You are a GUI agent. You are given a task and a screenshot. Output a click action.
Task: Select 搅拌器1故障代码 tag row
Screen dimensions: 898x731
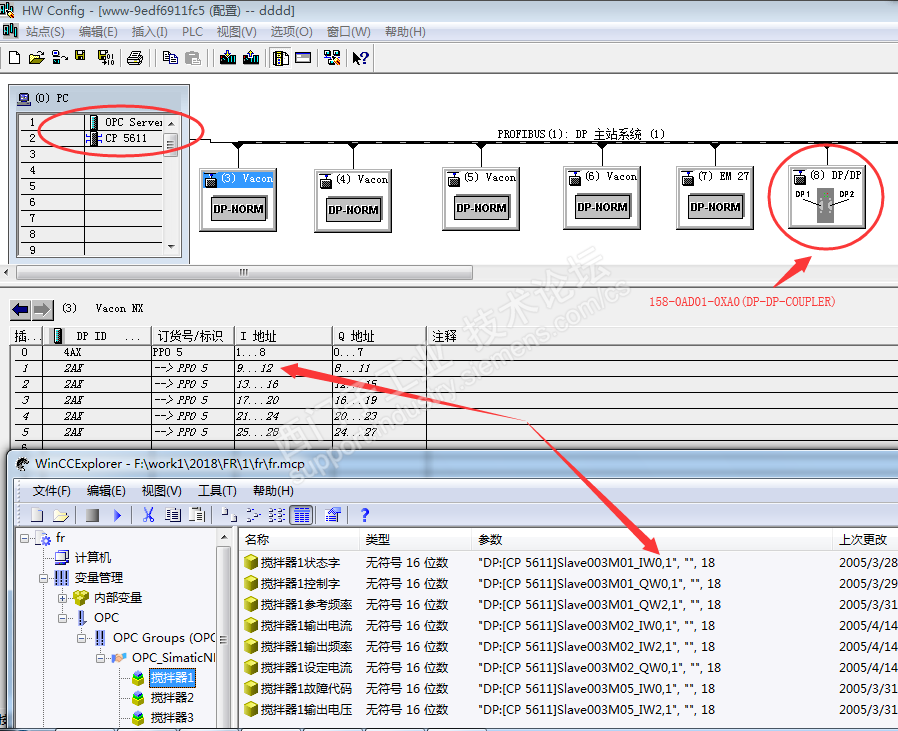coord(569,689)
